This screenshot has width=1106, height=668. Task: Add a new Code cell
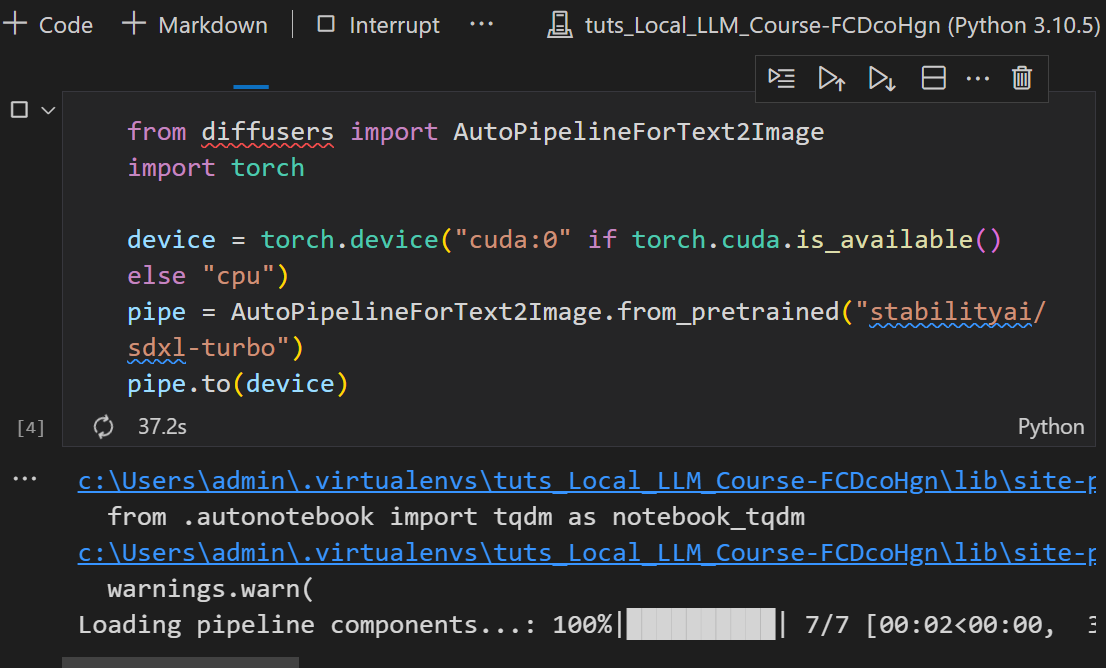pyautogui.click(x=48, y=25)
